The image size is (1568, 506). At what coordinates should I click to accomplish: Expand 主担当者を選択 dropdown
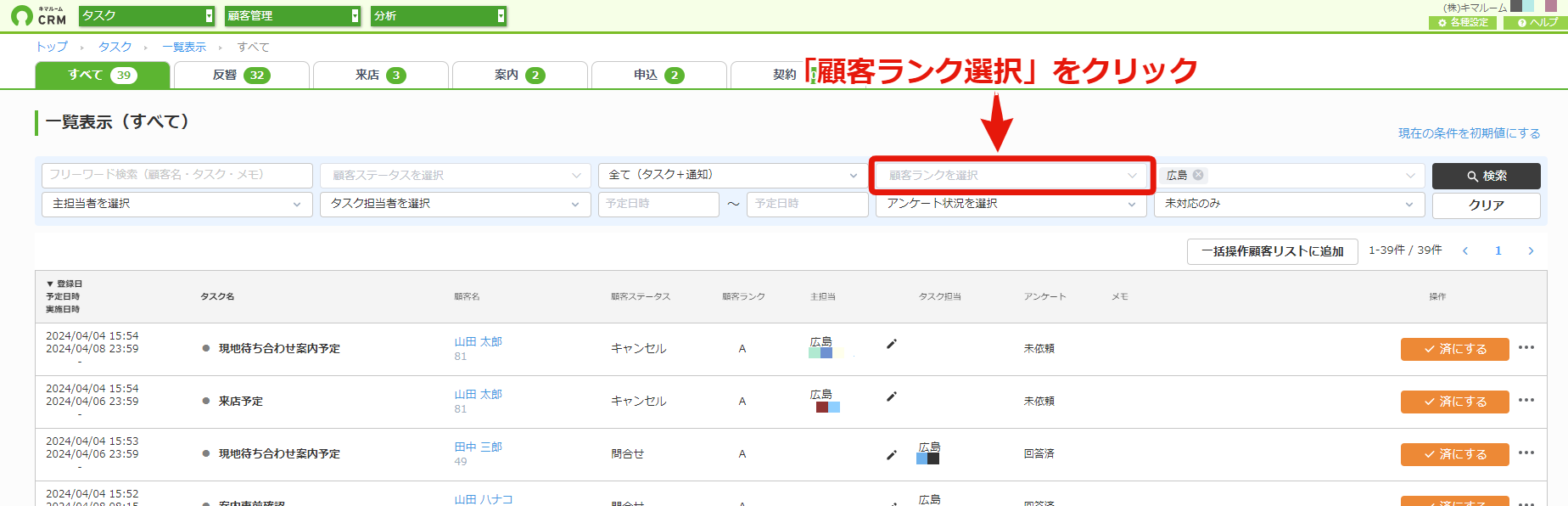pyautogui.click(x=177, y=204)
